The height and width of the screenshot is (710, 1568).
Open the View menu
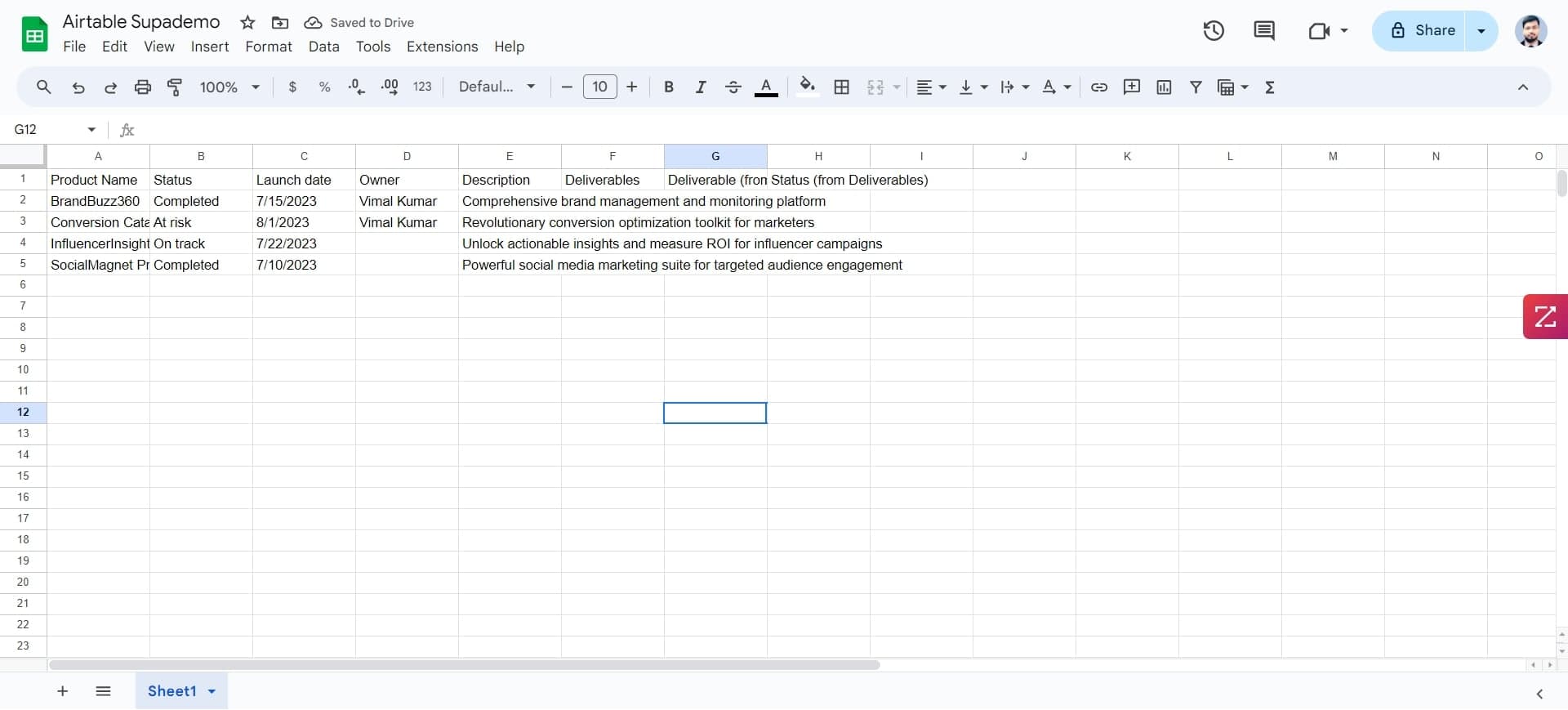[x=159, y=47]
